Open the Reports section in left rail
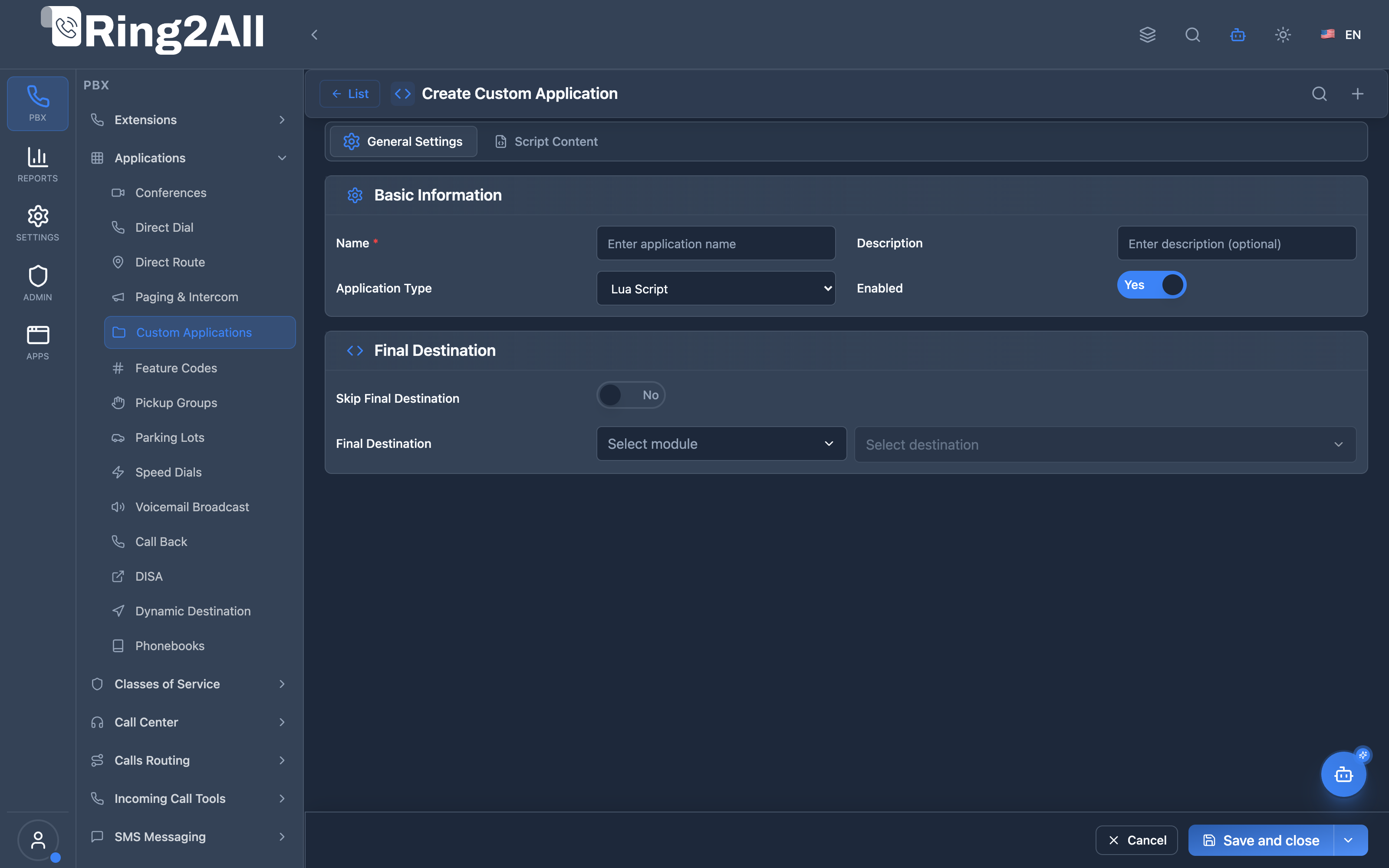The height and width of the screenshot is (868, 1389). [37, 165]
